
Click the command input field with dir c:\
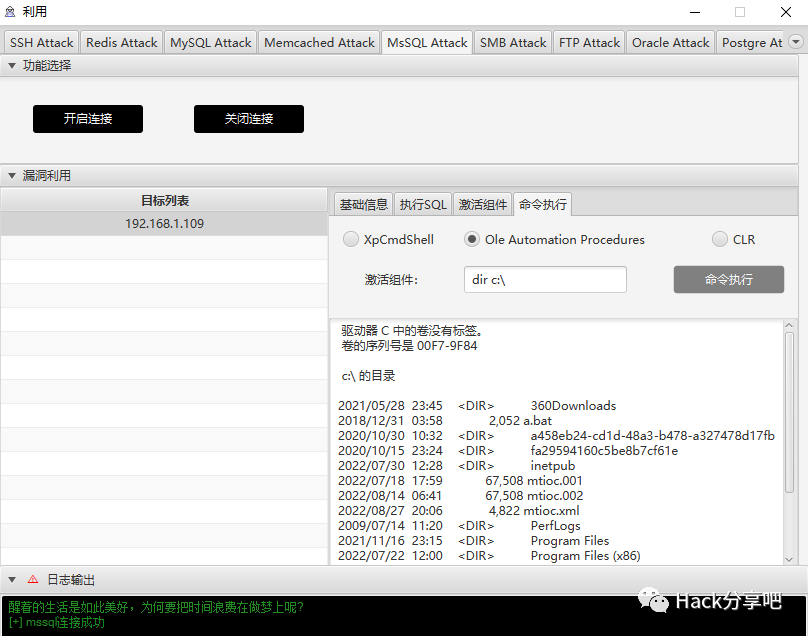pos(545,280)
